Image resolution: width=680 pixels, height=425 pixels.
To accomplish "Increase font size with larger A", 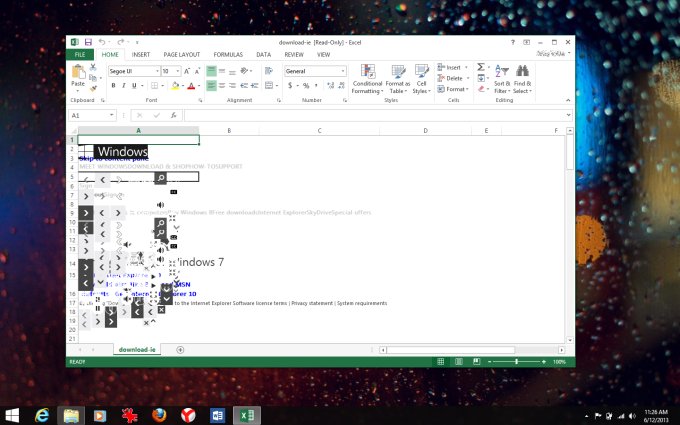I will pyautogui.click(x=187, y=71).
